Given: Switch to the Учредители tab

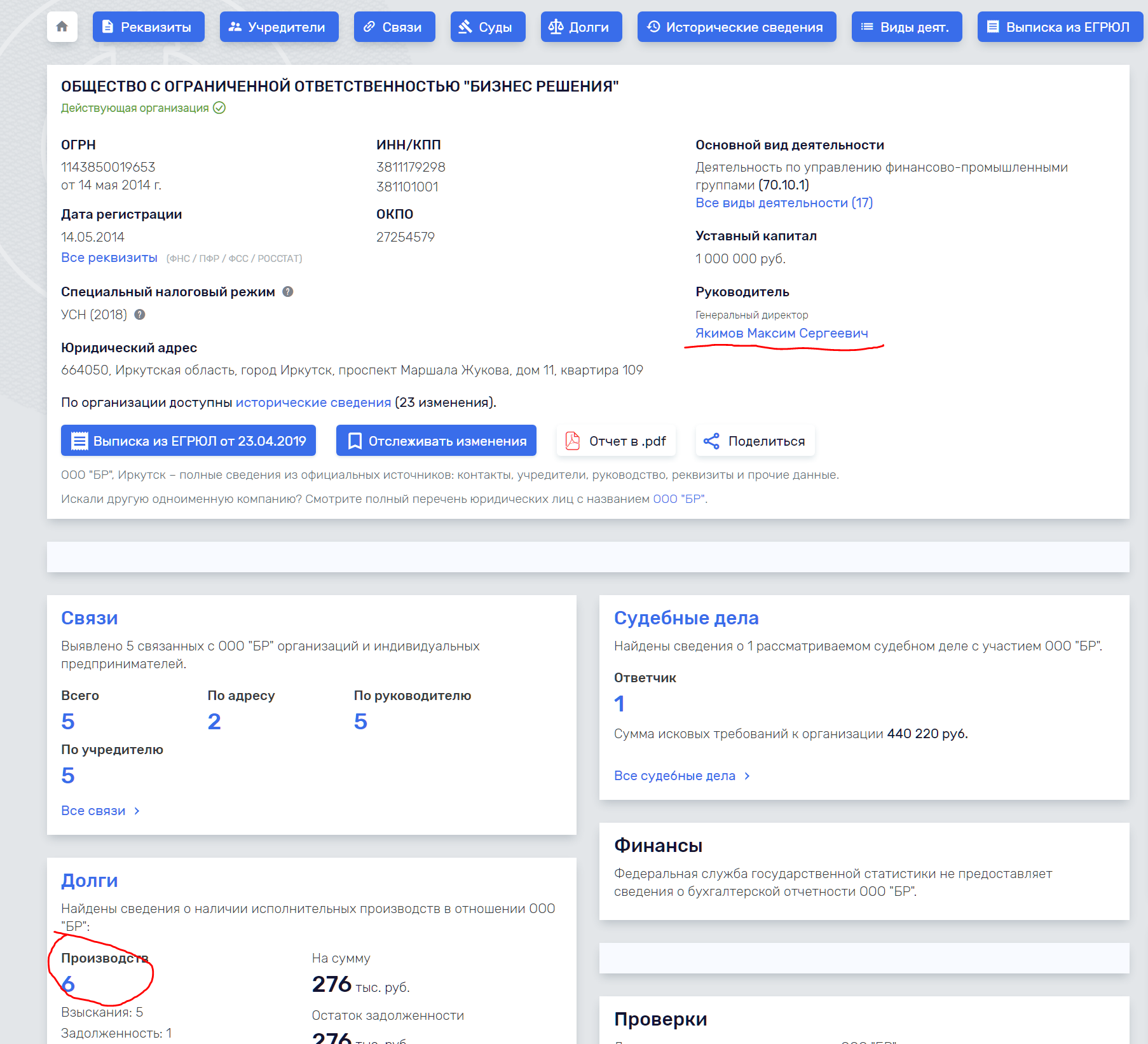Looking at the screenshot, I should pos(278,27).
